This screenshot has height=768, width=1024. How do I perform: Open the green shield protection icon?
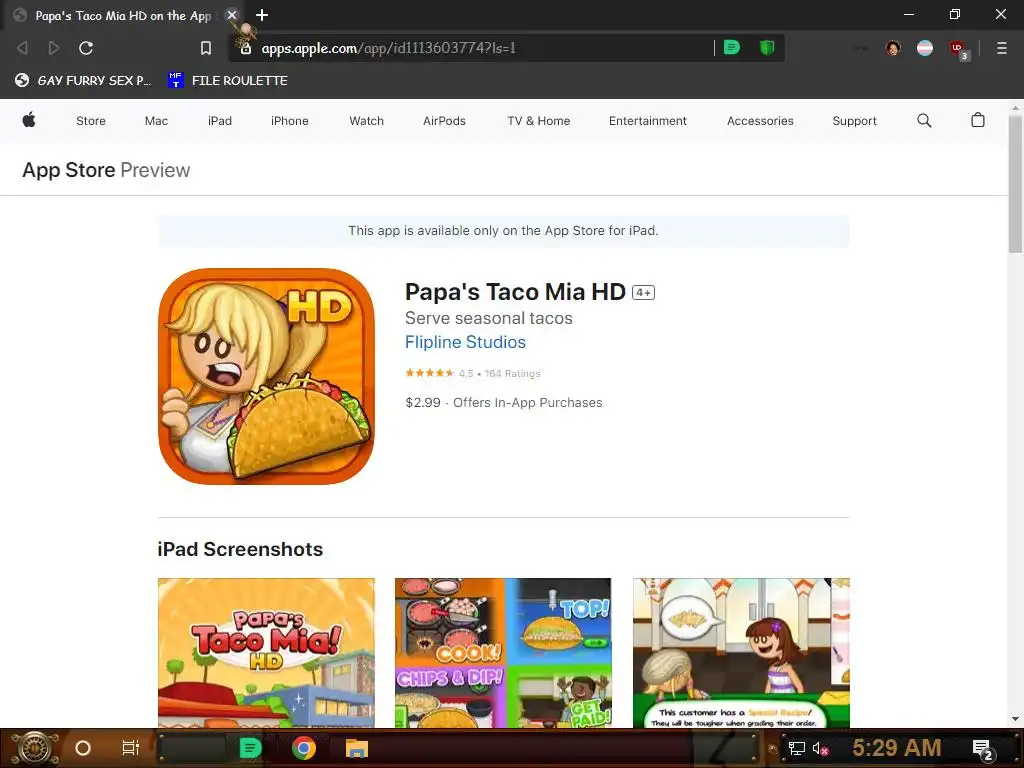[767, 47]
